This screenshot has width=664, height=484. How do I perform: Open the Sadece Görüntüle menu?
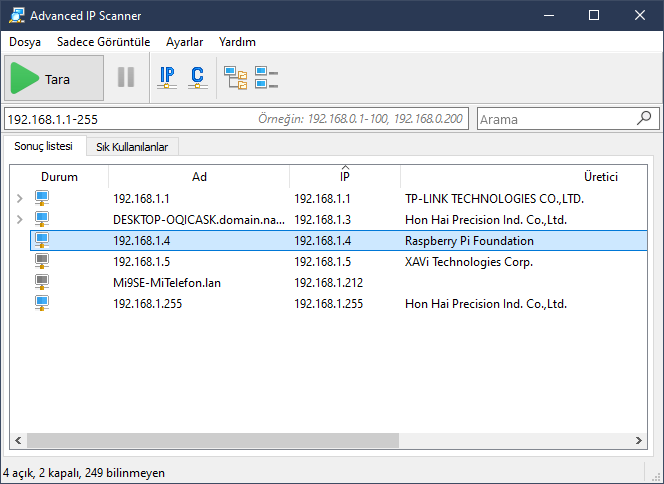click(103, 42)
